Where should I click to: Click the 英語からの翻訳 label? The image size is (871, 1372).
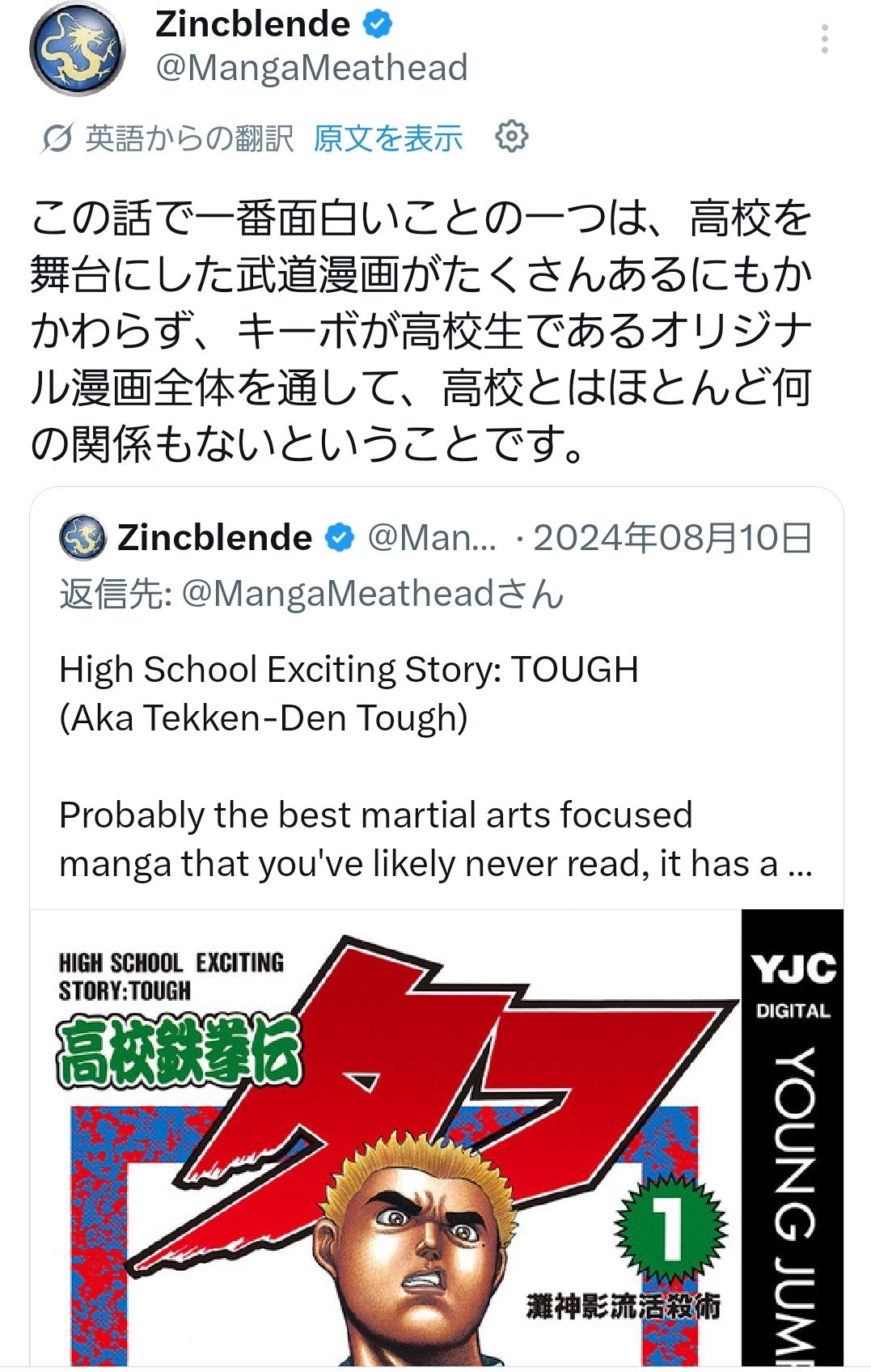click(x=189, y=138)
